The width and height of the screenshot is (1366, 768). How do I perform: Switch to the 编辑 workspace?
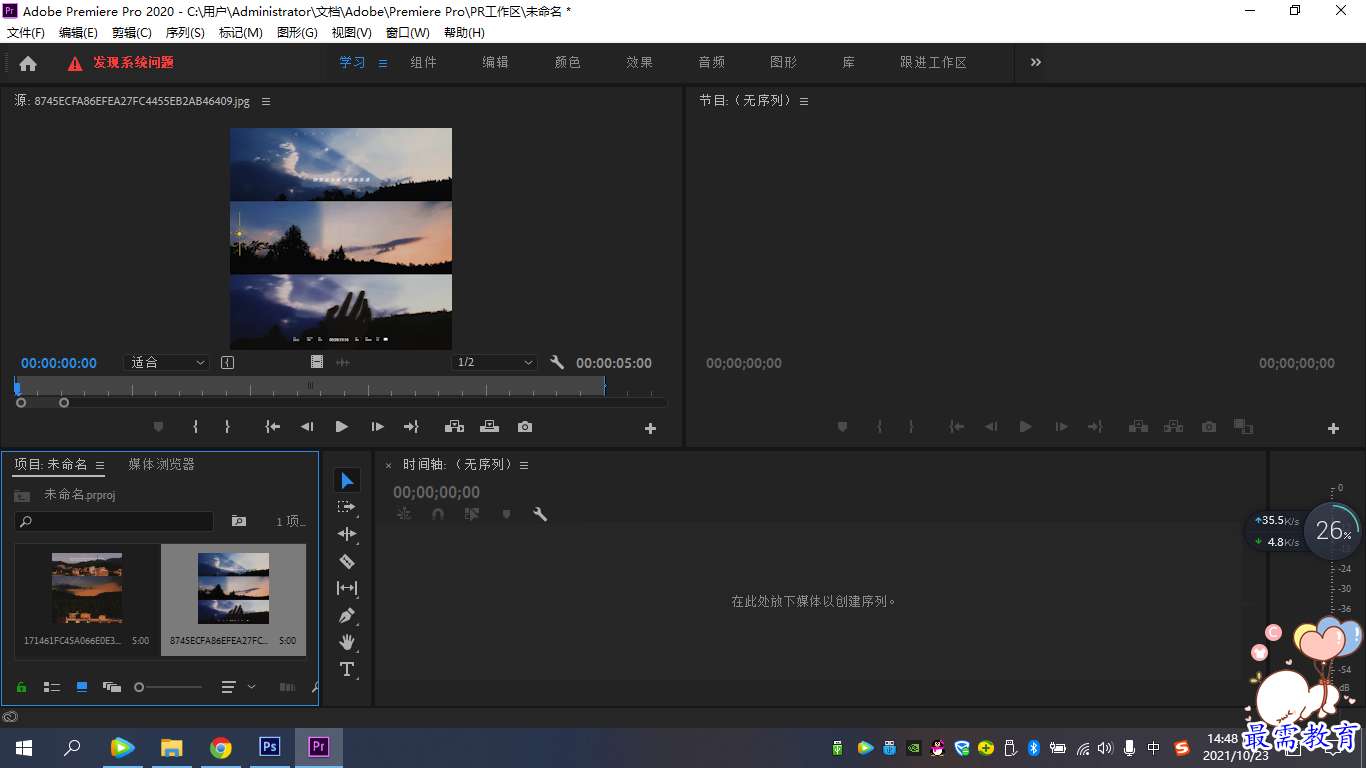[496, 62]
